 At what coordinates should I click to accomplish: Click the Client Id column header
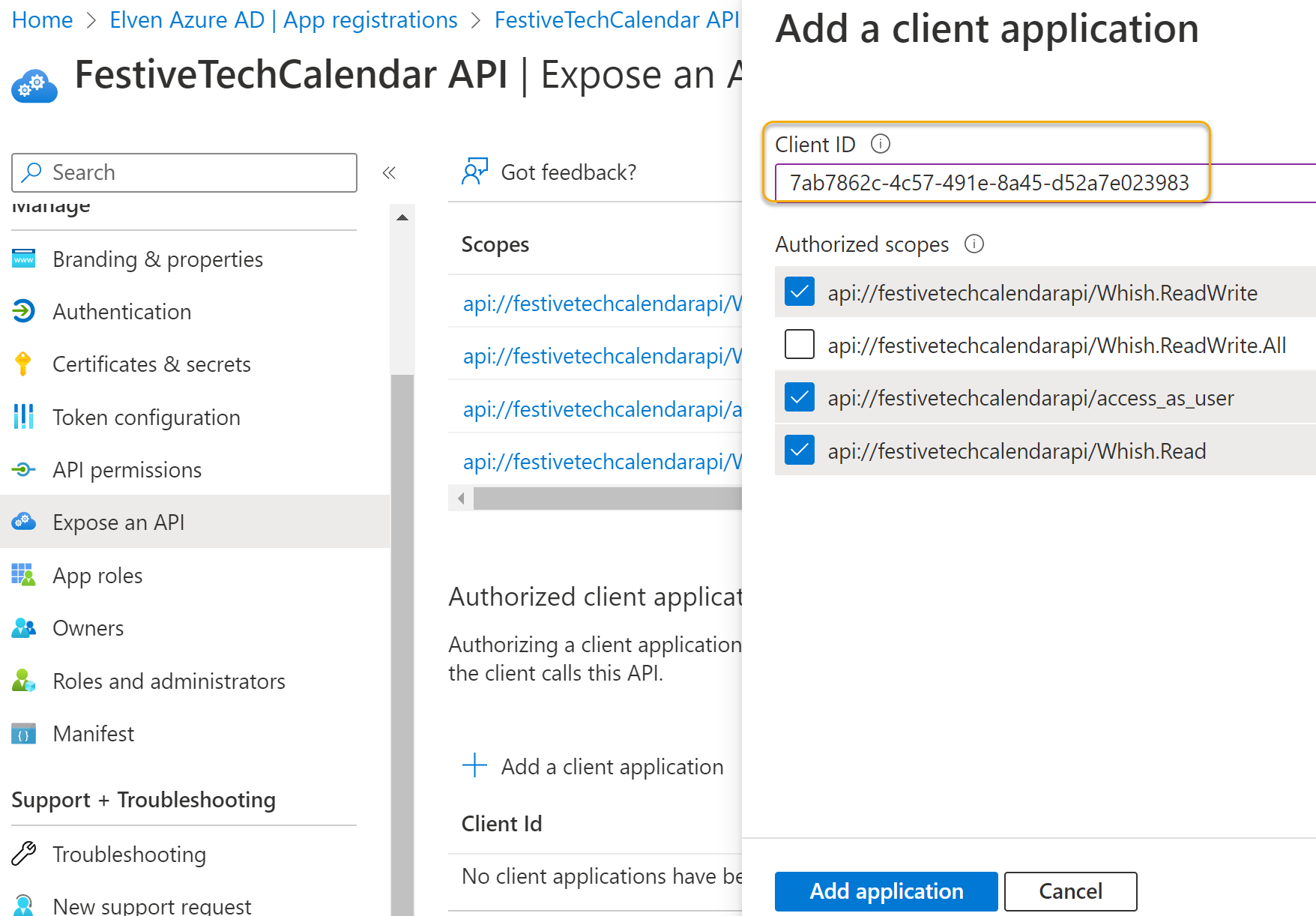501,824
